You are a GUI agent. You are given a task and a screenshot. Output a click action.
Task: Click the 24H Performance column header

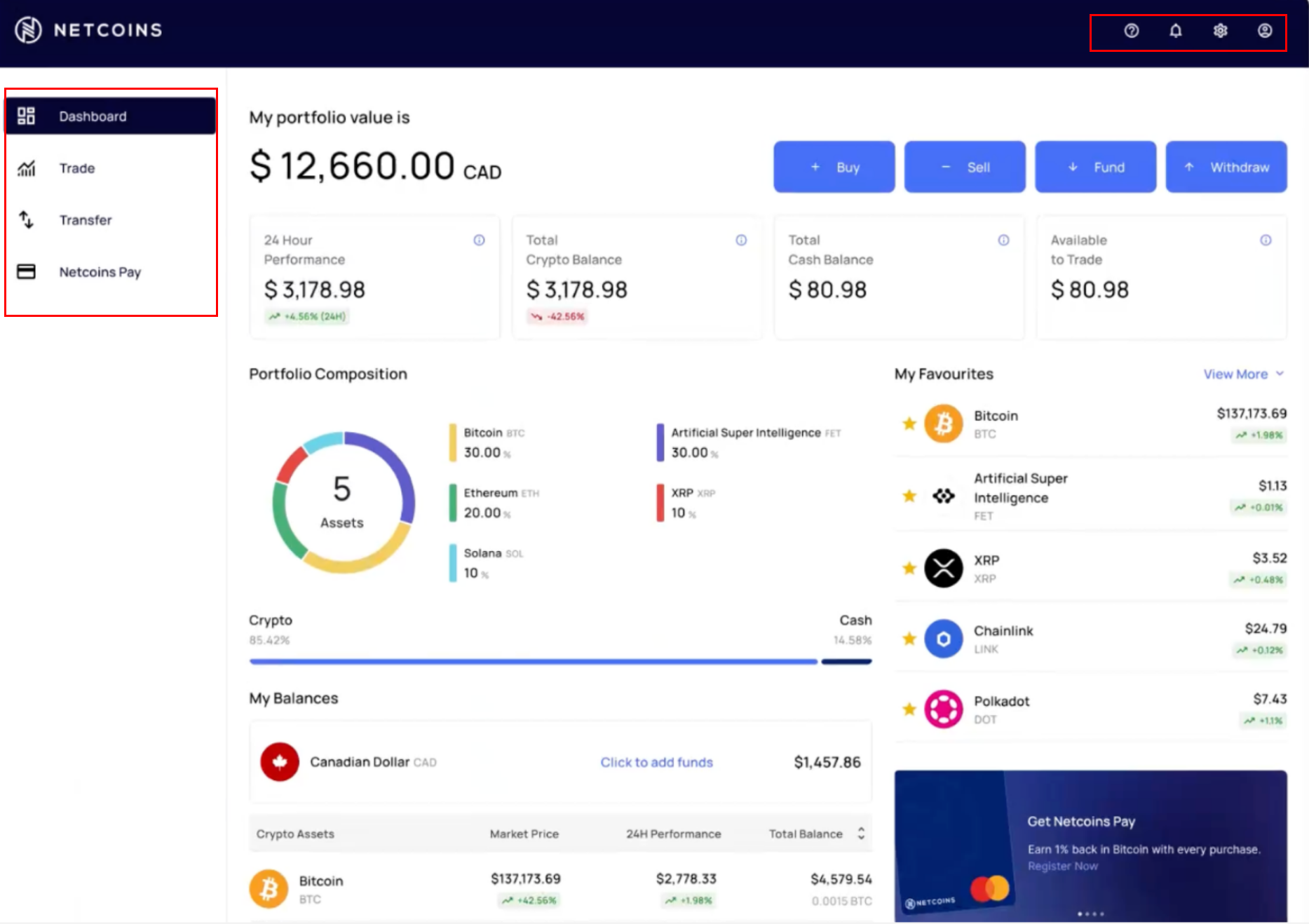[x=673, y=834]
